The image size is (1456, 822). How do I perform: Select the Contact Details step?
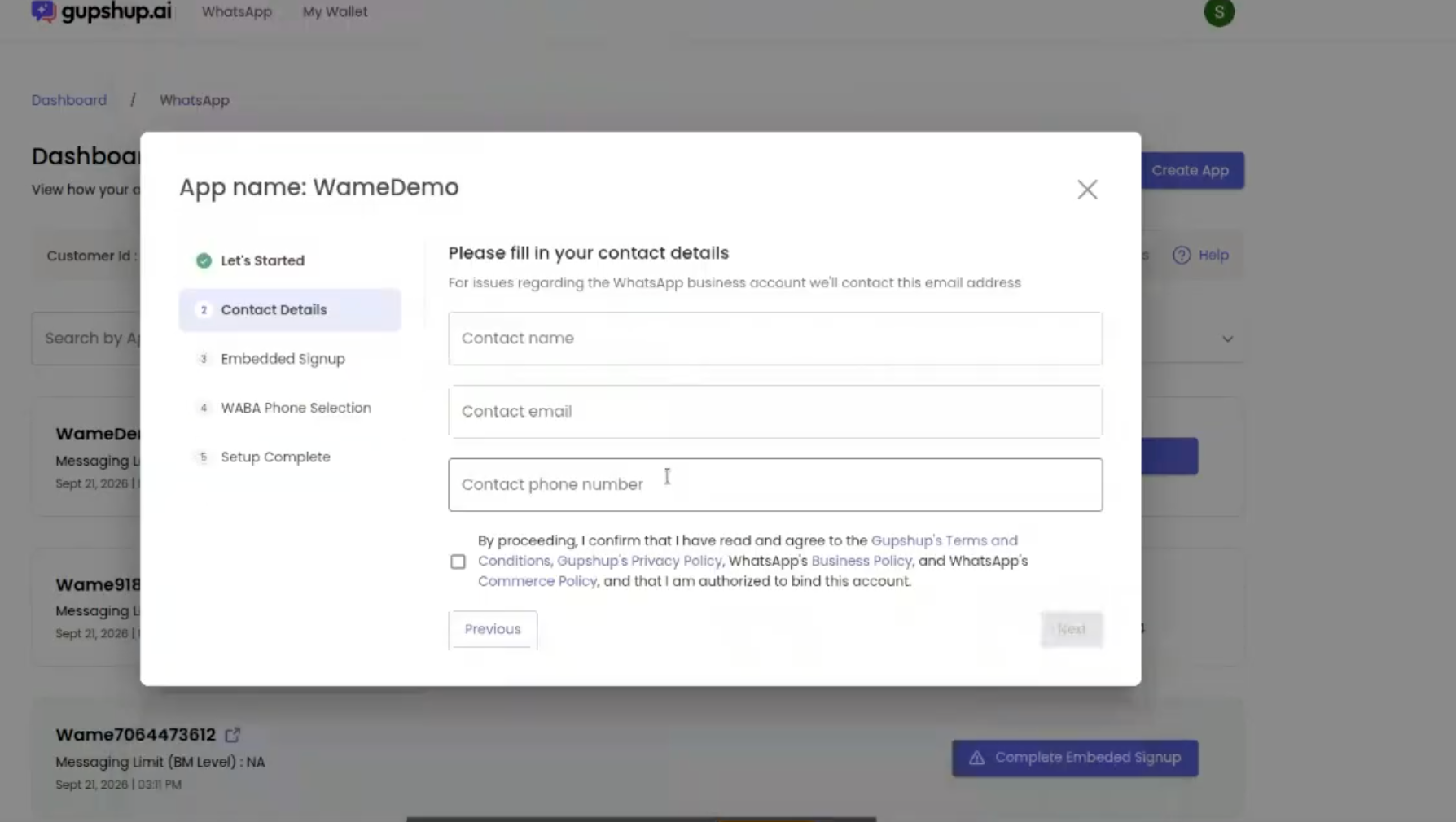point(290,310)
